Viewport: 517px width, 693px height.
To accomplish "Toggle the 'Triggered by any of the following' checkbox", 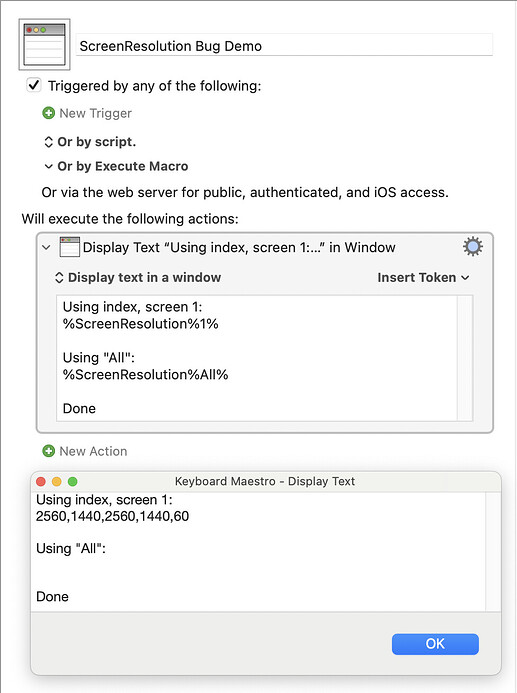I will point(34,85).
